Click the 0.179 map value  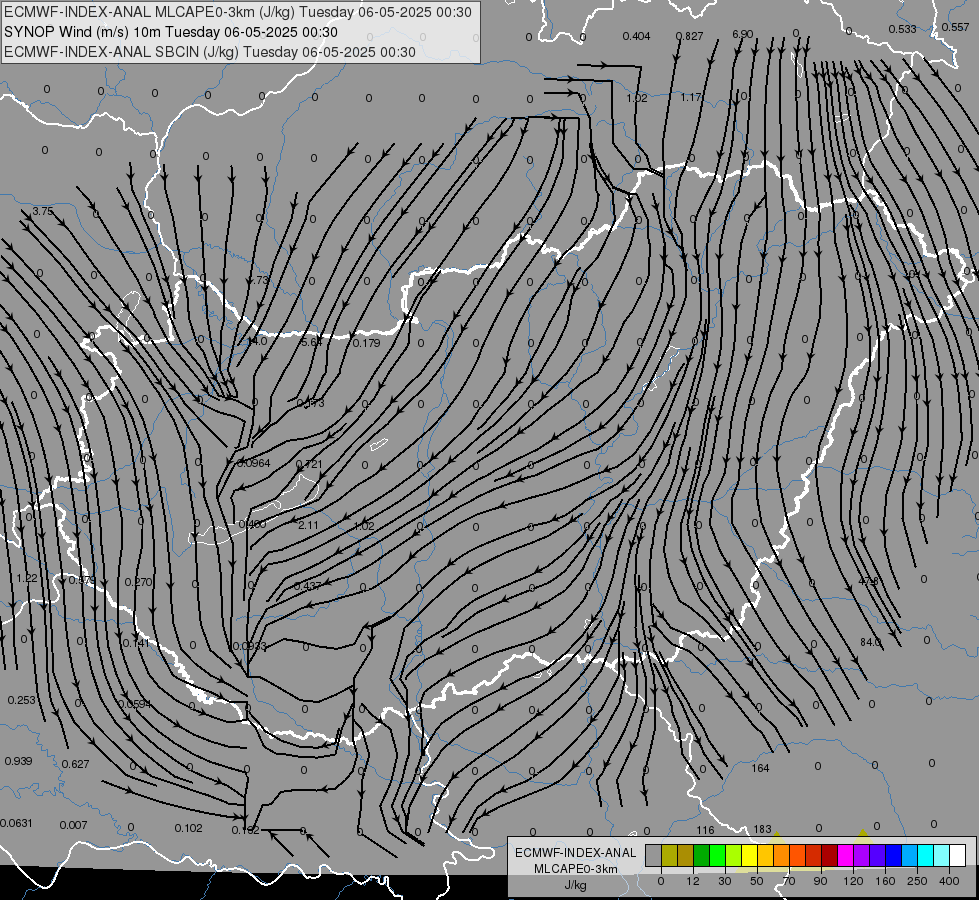pyautogui.click(x=367, y=343)
